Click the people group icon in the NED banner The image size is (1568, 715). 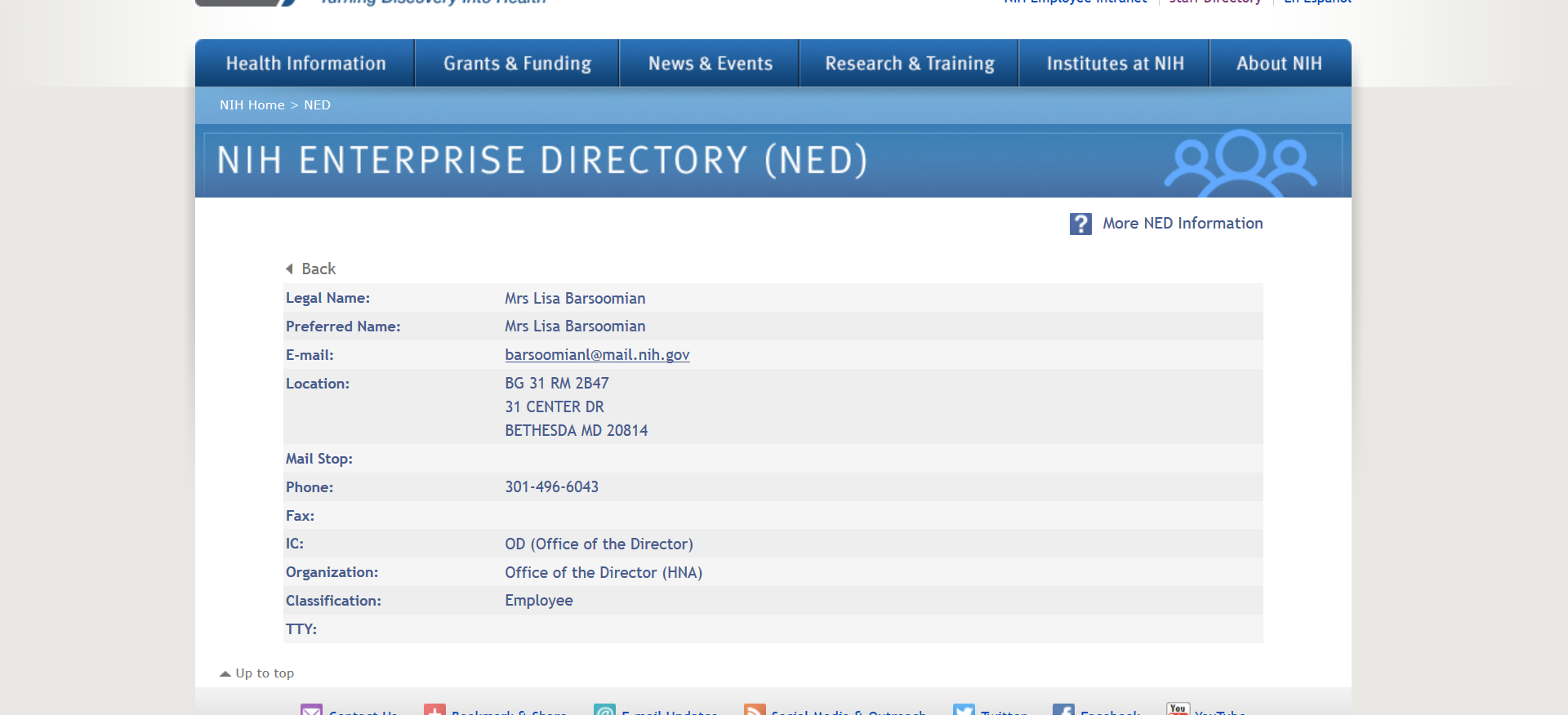[1240, 163]
